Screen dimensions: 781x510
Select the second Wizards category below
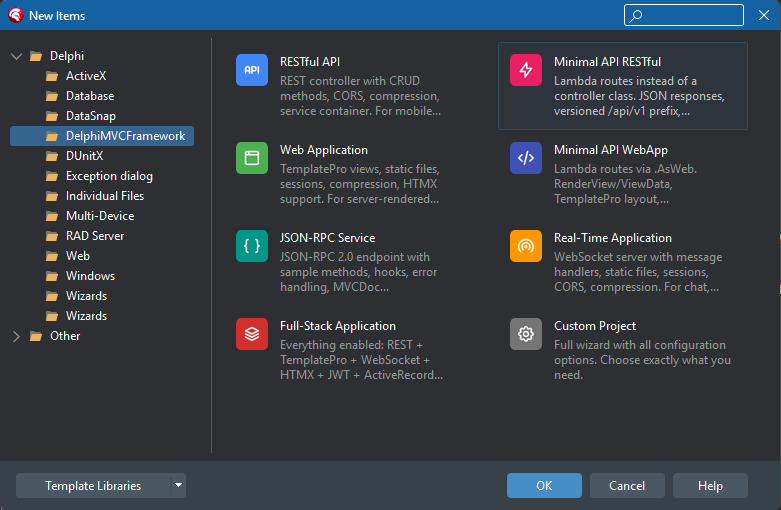86,316
